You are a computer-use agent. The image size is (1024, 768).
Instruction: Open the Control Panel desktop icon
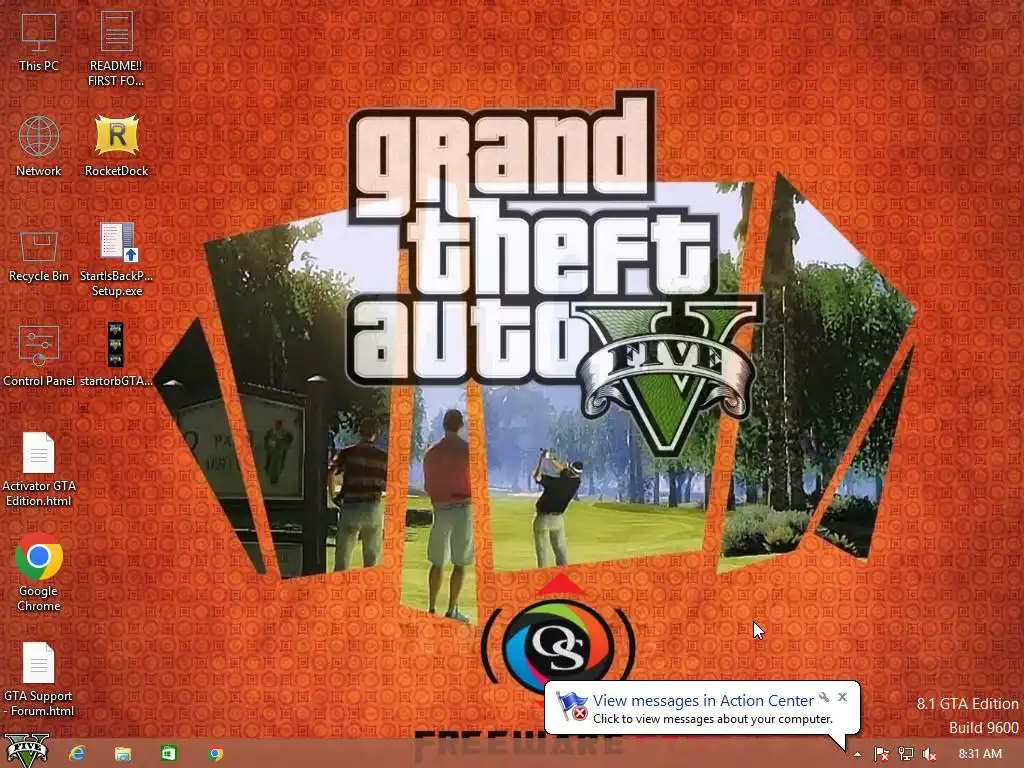point(39,356)
